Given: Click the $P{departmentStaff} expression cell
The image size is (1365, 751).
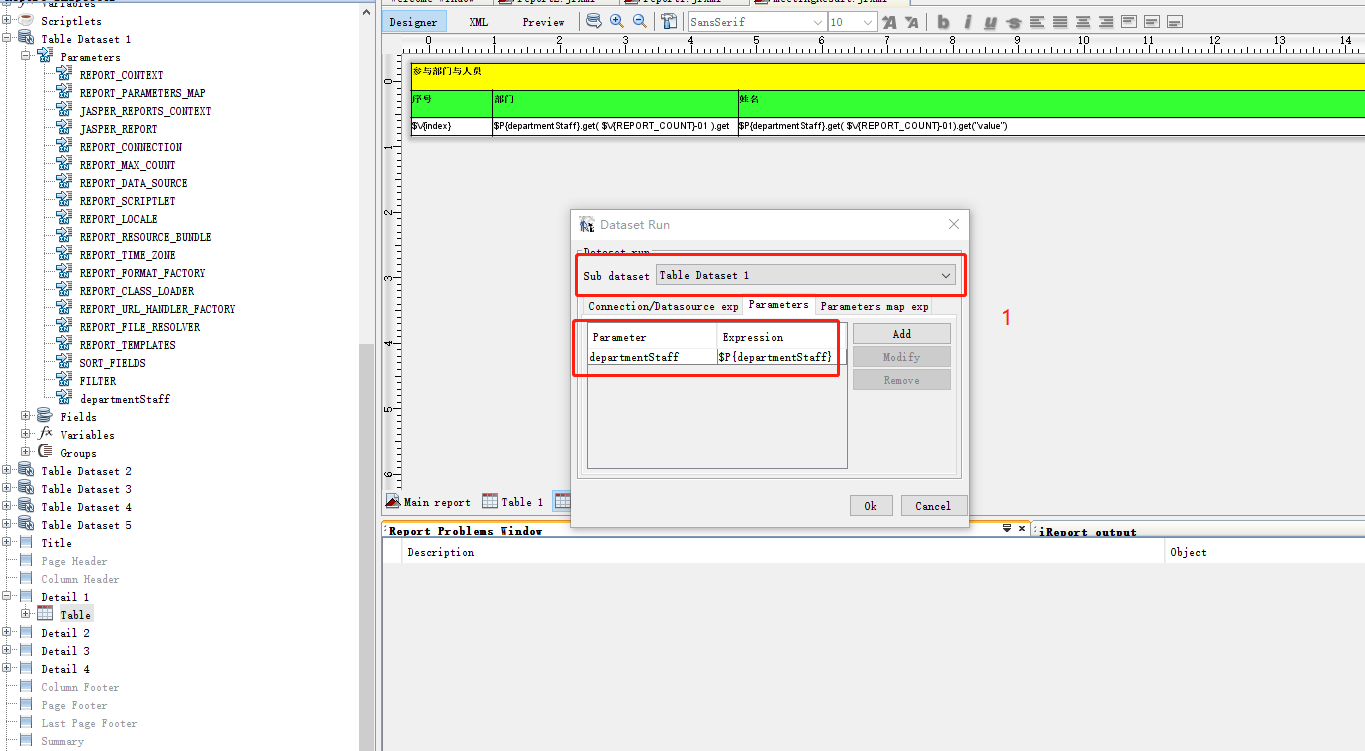Looking at the screenshot, I should (x=776, y=357).
